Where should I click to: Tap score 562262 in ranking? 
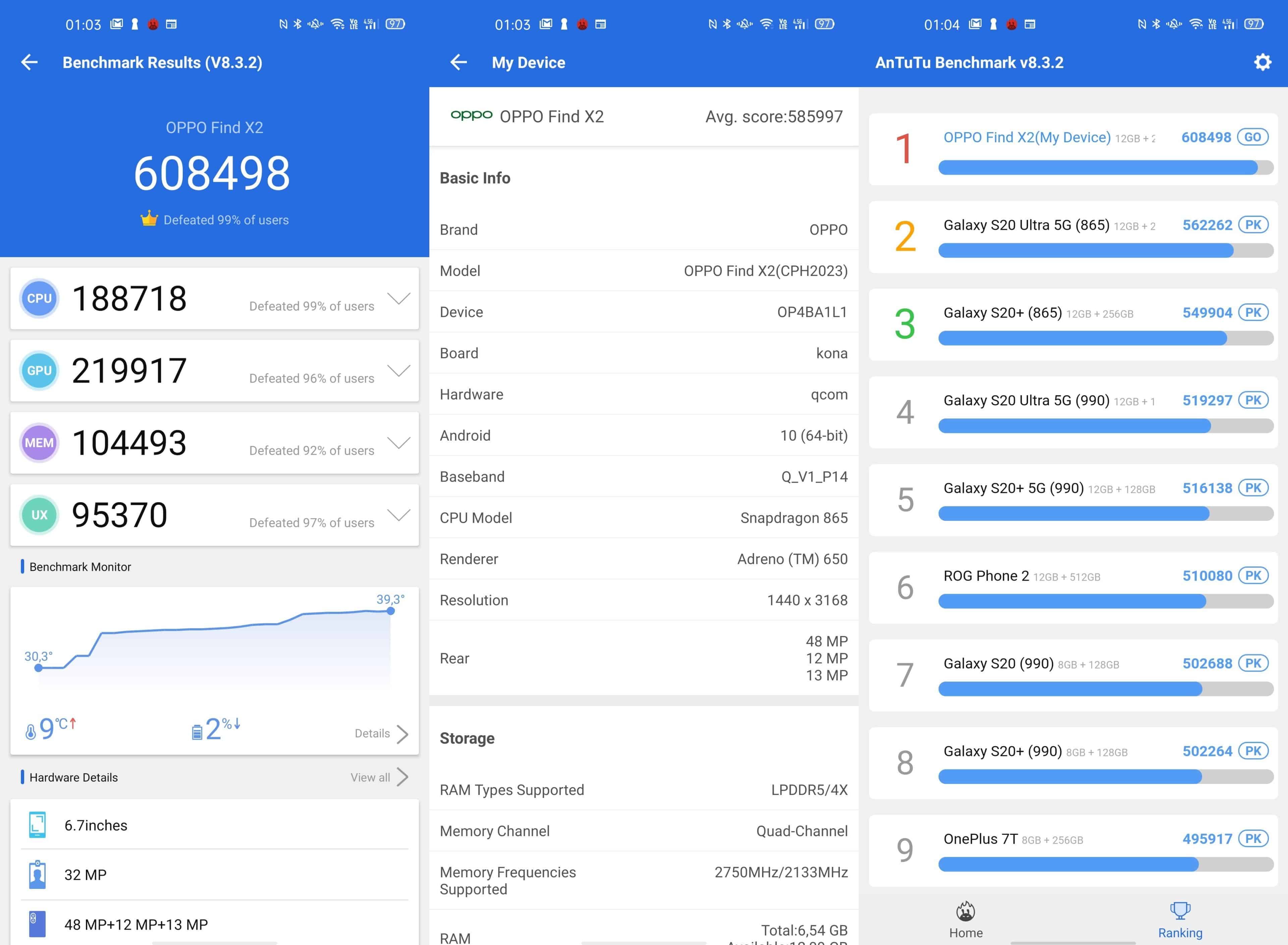[1207, 226]
